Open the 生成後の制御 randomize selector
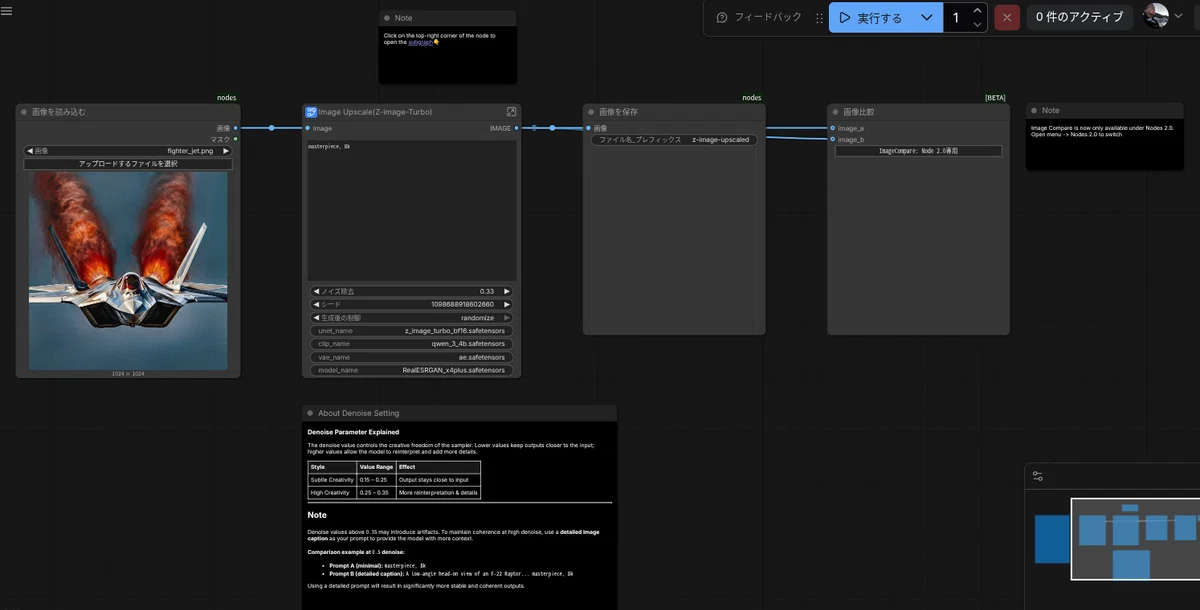 pyautogui.click(x=412, y=317)
